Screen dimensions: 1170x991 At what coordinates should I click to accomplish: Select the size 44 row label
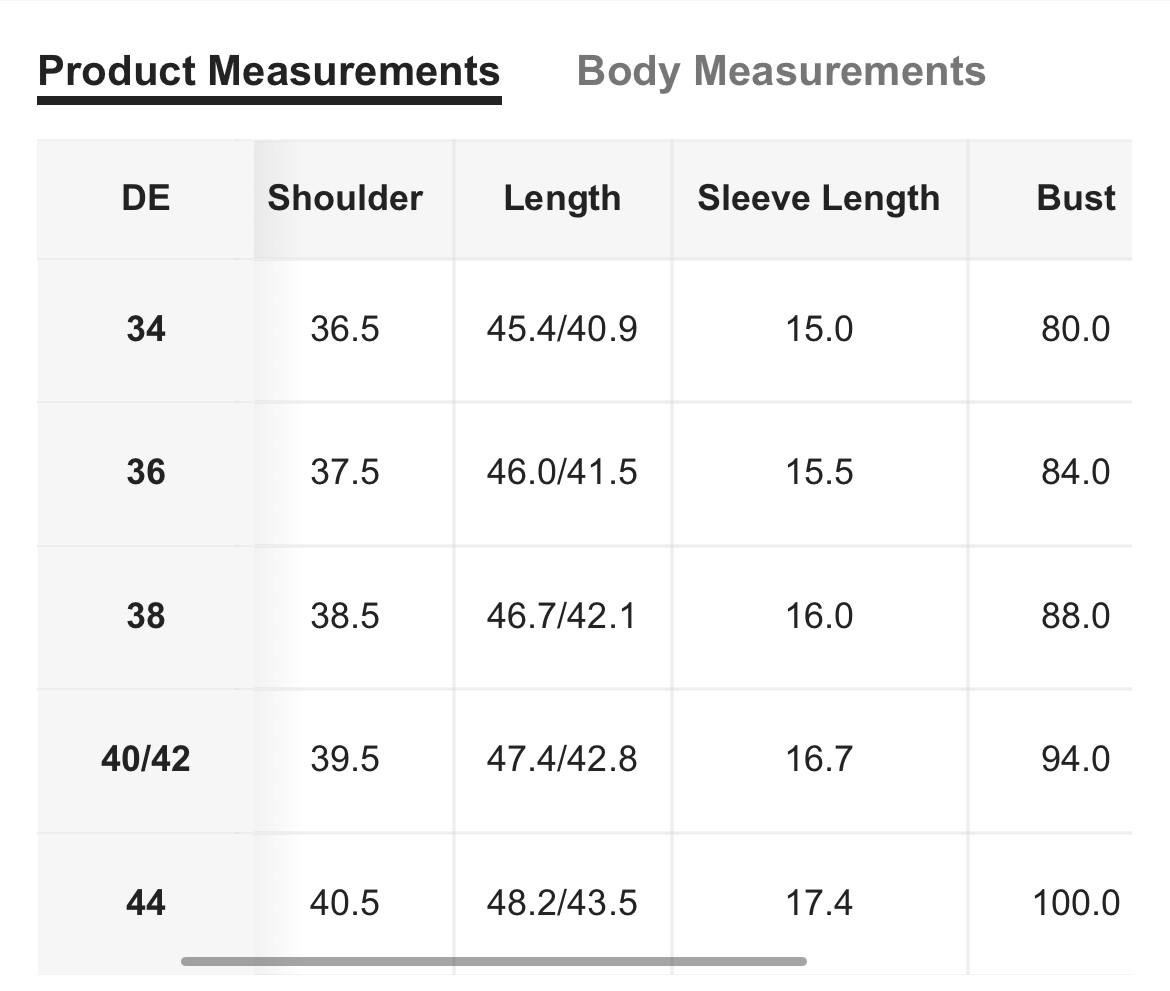coord(146,903)
